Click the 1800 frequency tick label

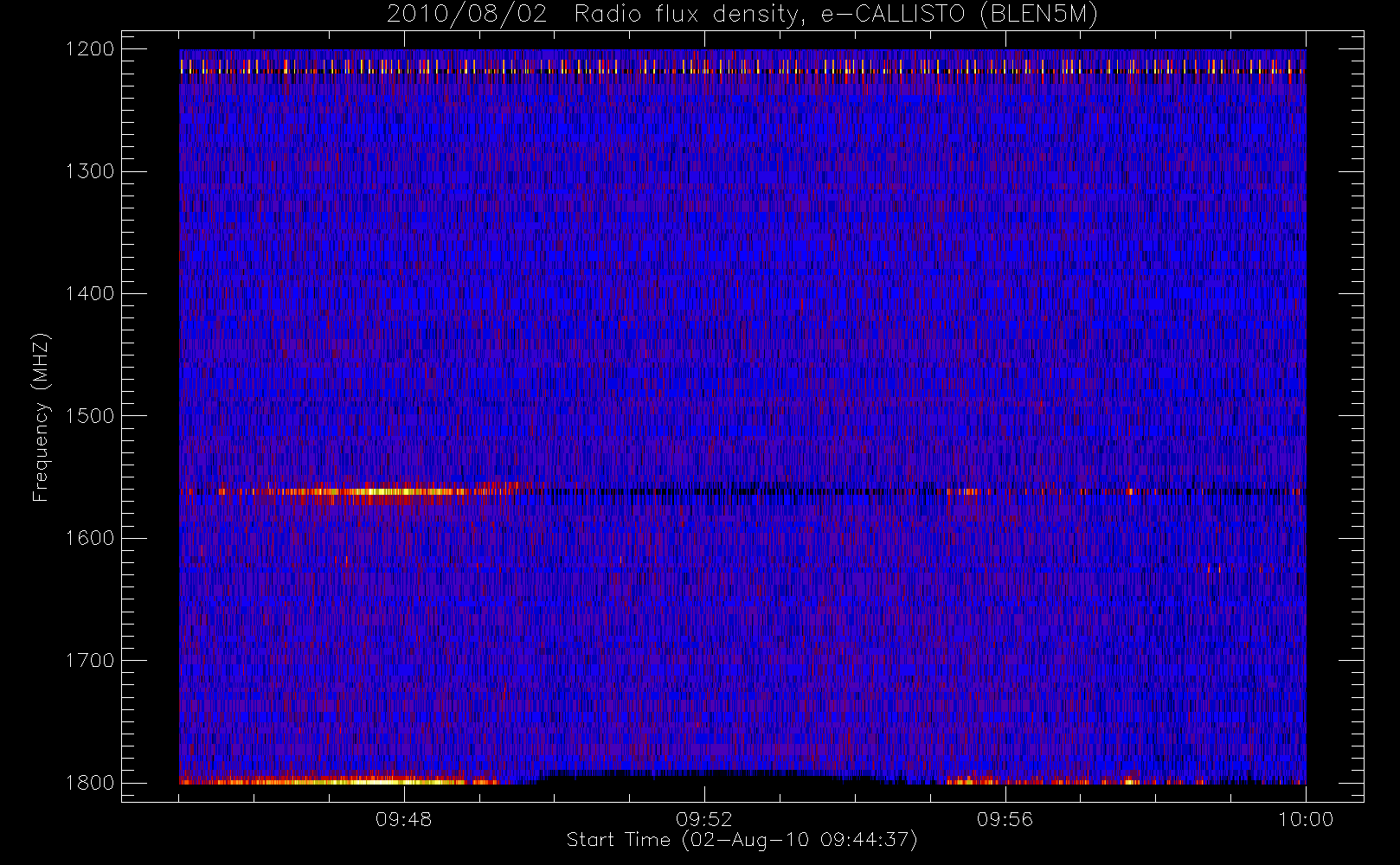pos(90,783)
